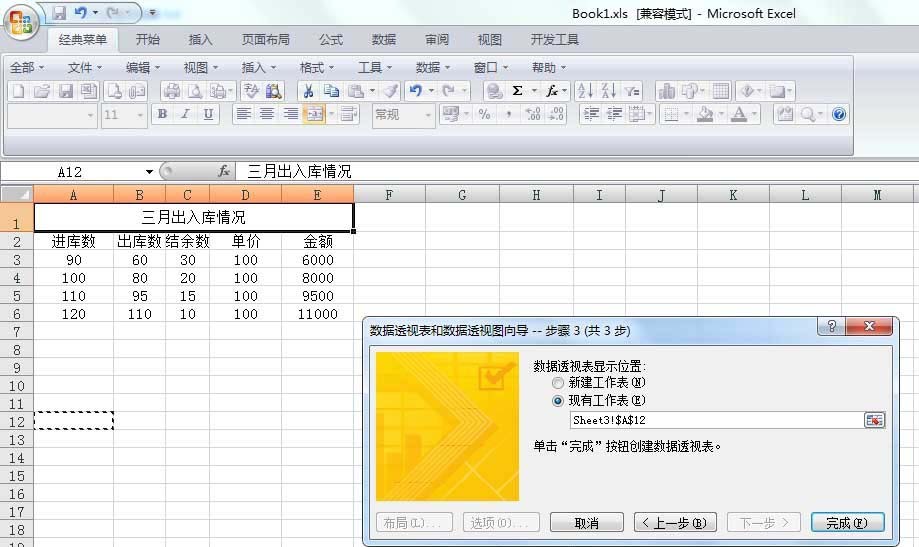Click the Sheet3!$A$12 location input field
The width and height of the screenshot is (919, 547).
716,420
